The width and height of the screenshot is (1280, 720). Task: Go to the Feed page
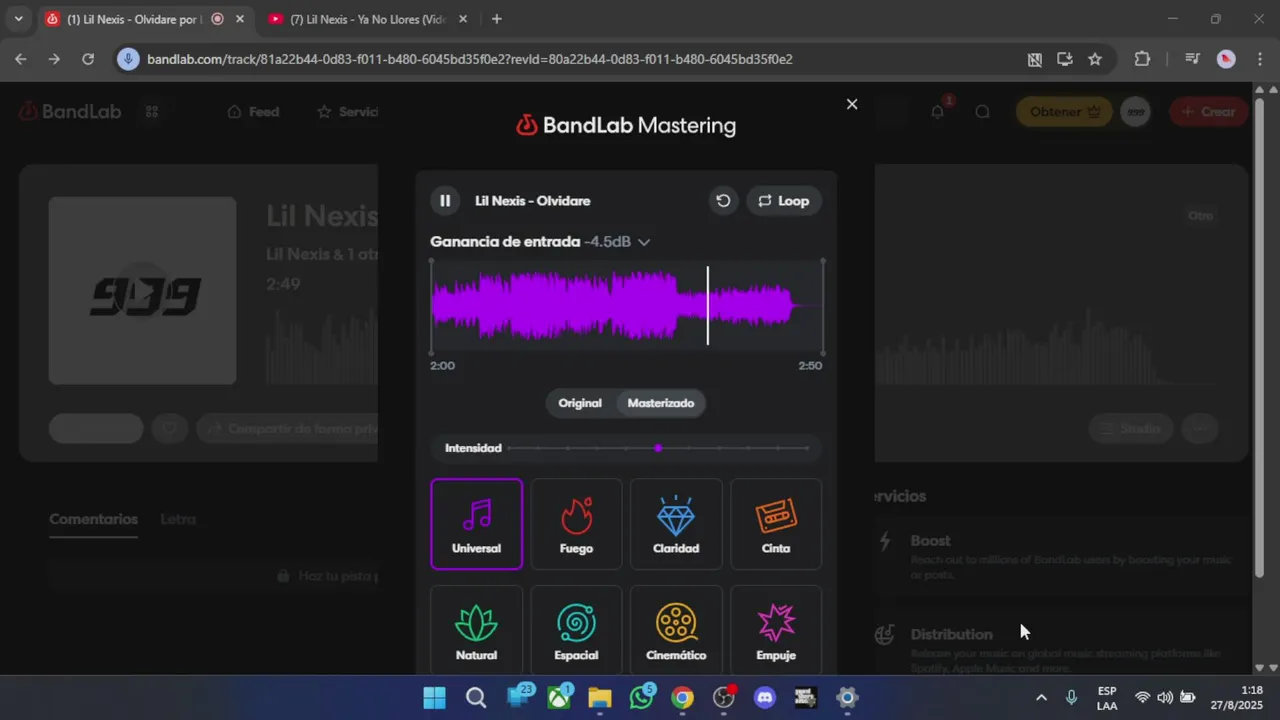(253, 112)
